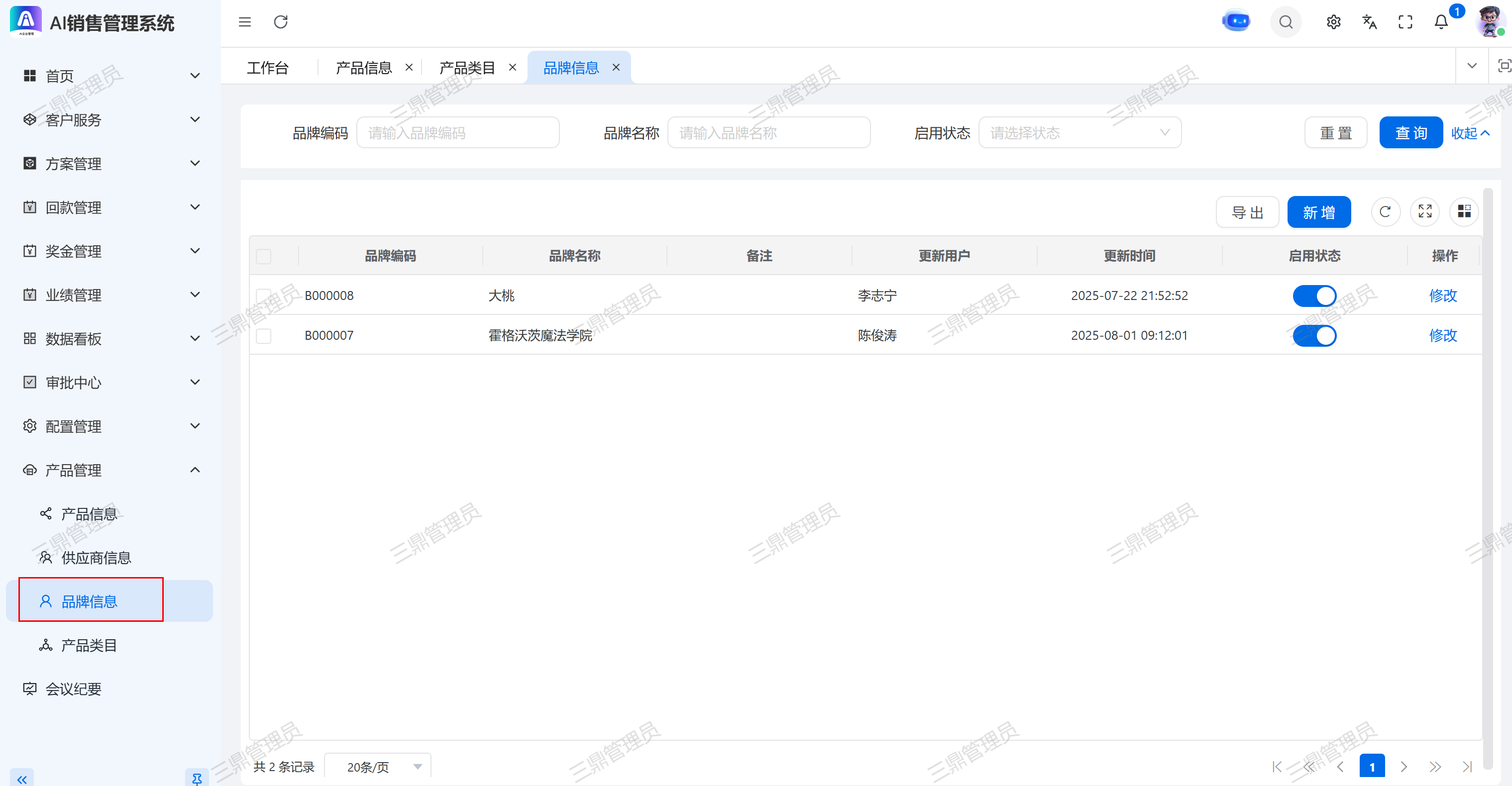
Task: Refresh the table with the circular arrow
Action: click(1385, 212)
